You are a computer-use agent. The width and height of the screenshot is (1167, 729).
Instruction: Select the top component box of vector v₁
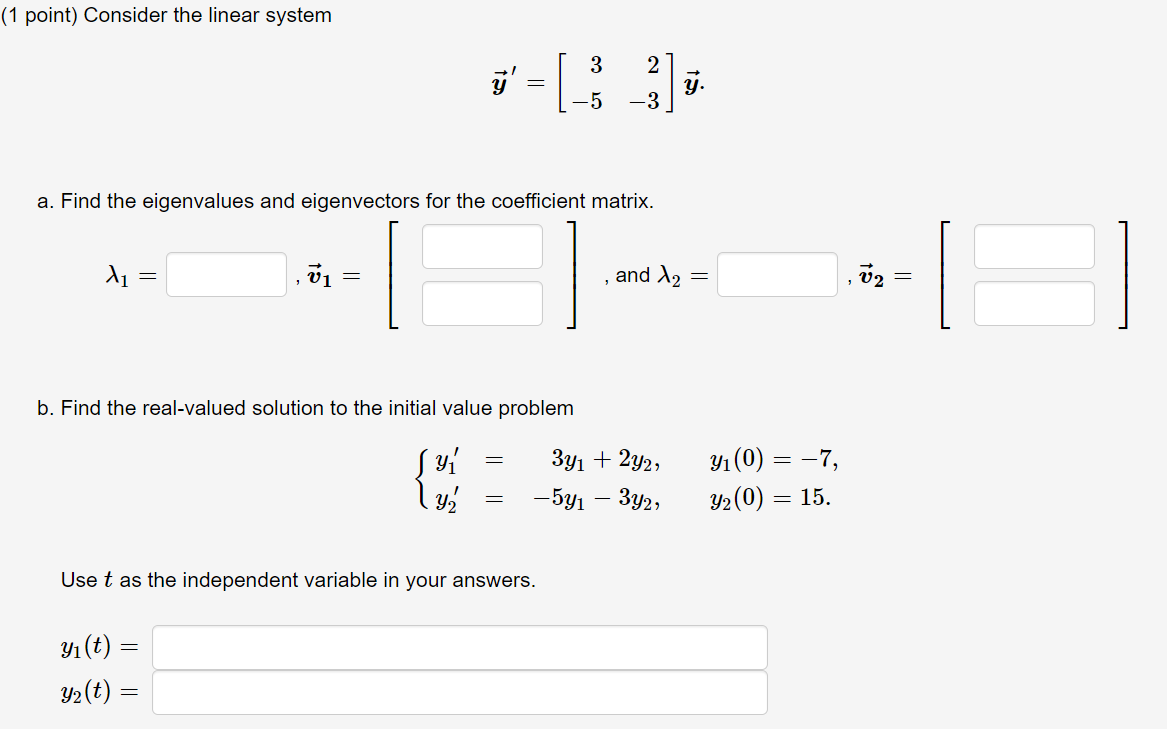tap(482, 245)
